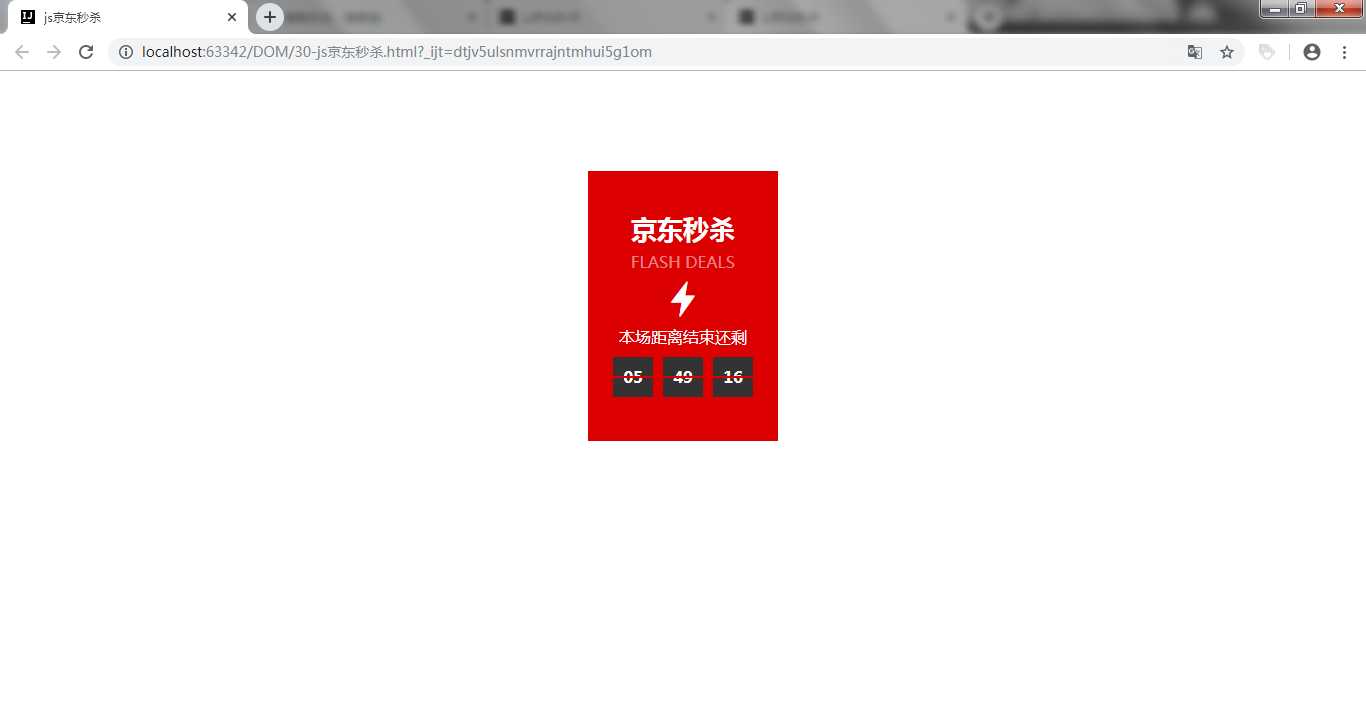
Task: Click the IntelliJ favicon on active tab
Action: (x=28, y=17)
